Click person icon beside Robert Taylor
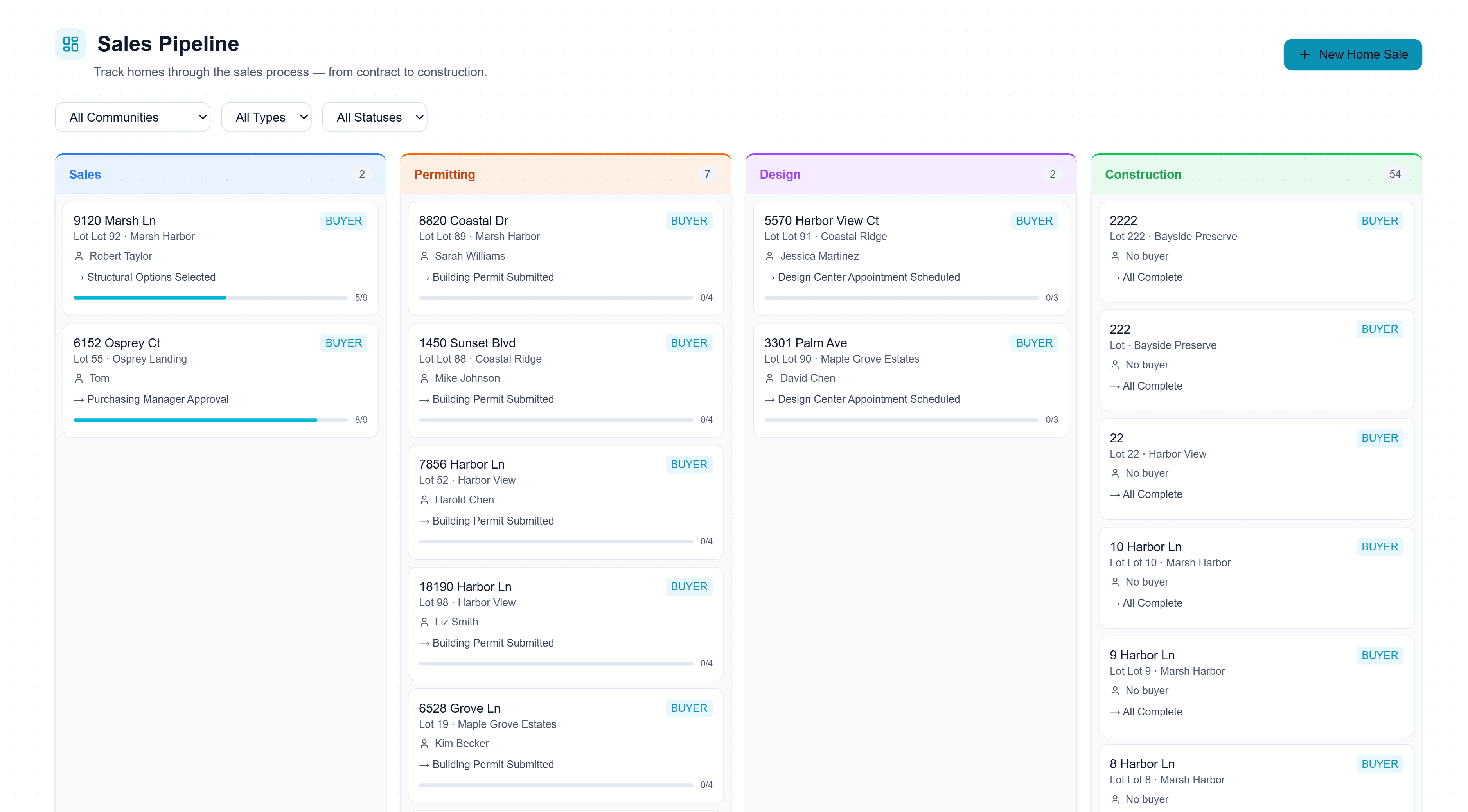 tap(79, 257)
